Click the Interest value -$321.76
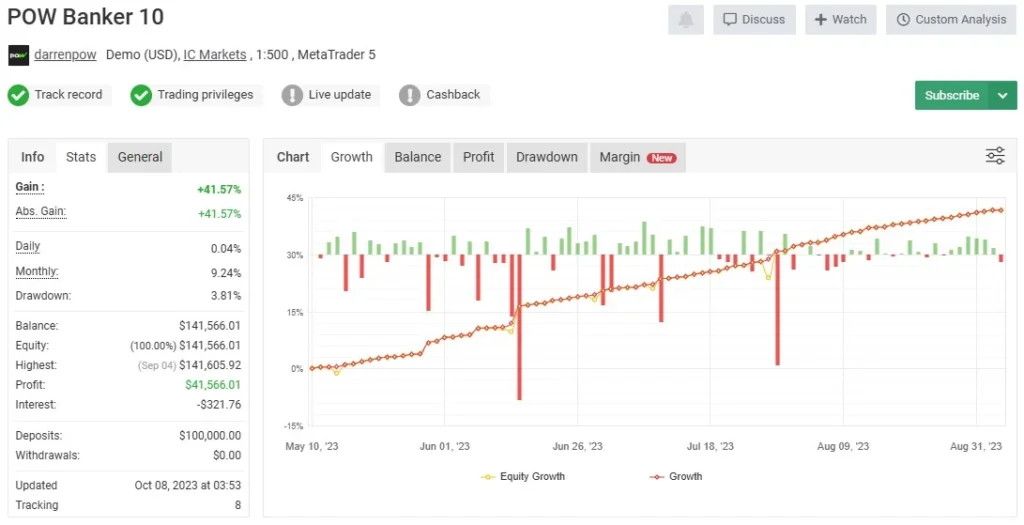Screen dimensions: 1024x525 219,405
